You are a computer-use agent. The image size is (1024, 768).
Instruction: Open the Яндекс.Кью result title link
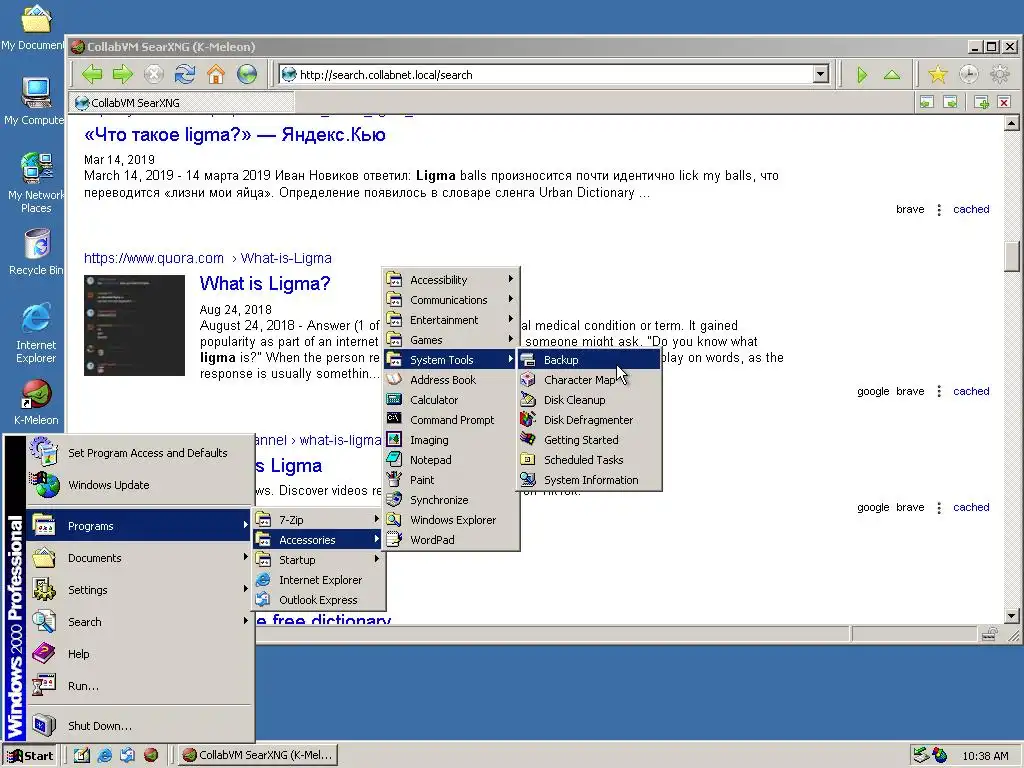(234, 135)
